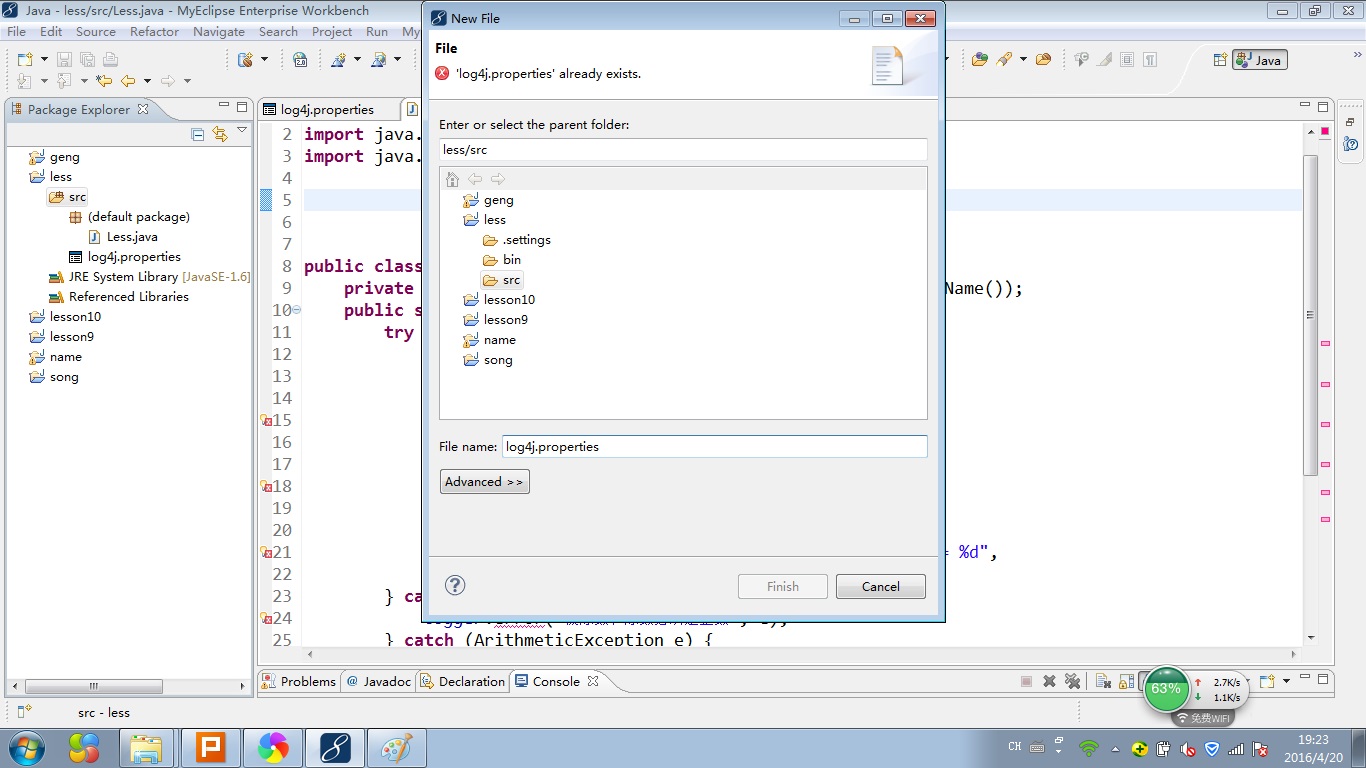Click the File name input field
1366x768 pixels.
coord(715,446)
